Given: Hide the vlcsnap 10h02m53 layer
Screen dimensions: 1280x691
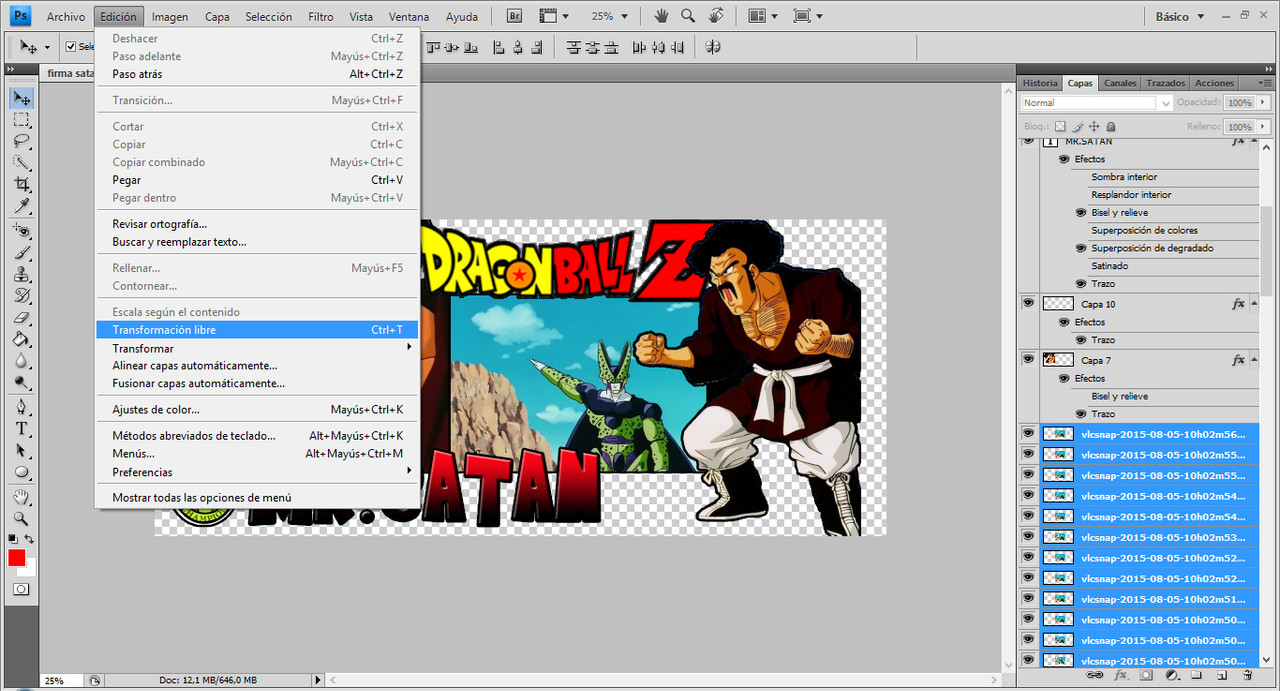Looking at the screenshot, I should [1028, 536].
